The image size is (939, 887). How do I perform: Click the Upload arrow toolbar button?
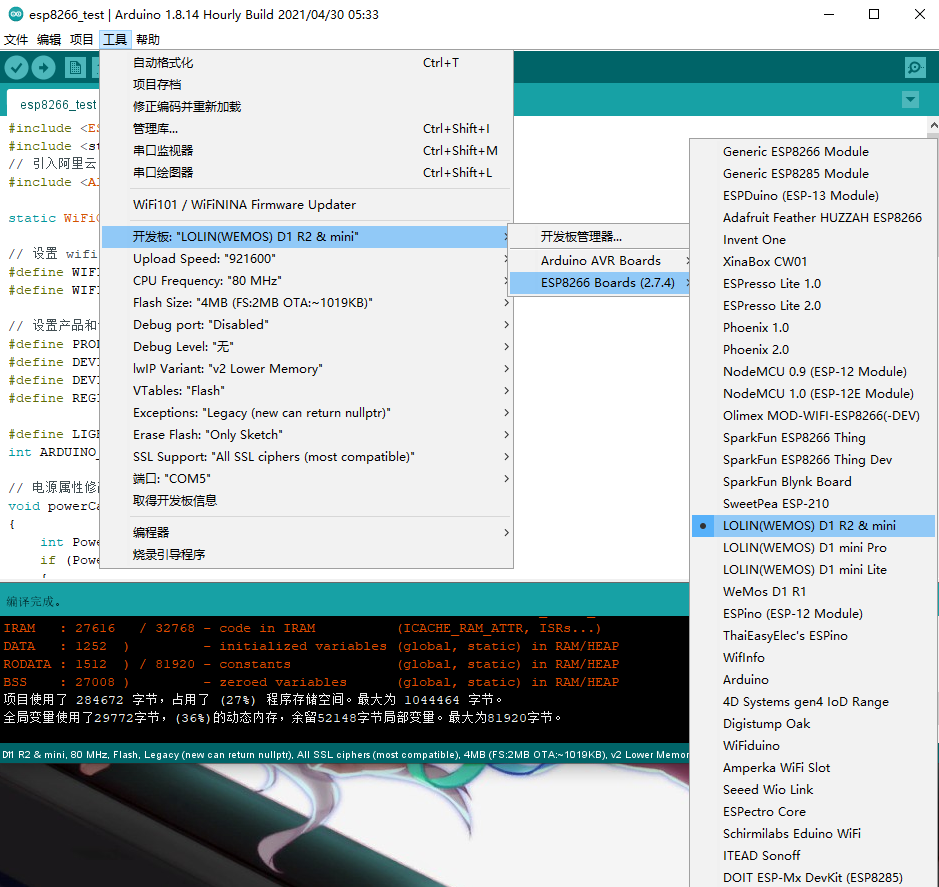coord(43,68)
